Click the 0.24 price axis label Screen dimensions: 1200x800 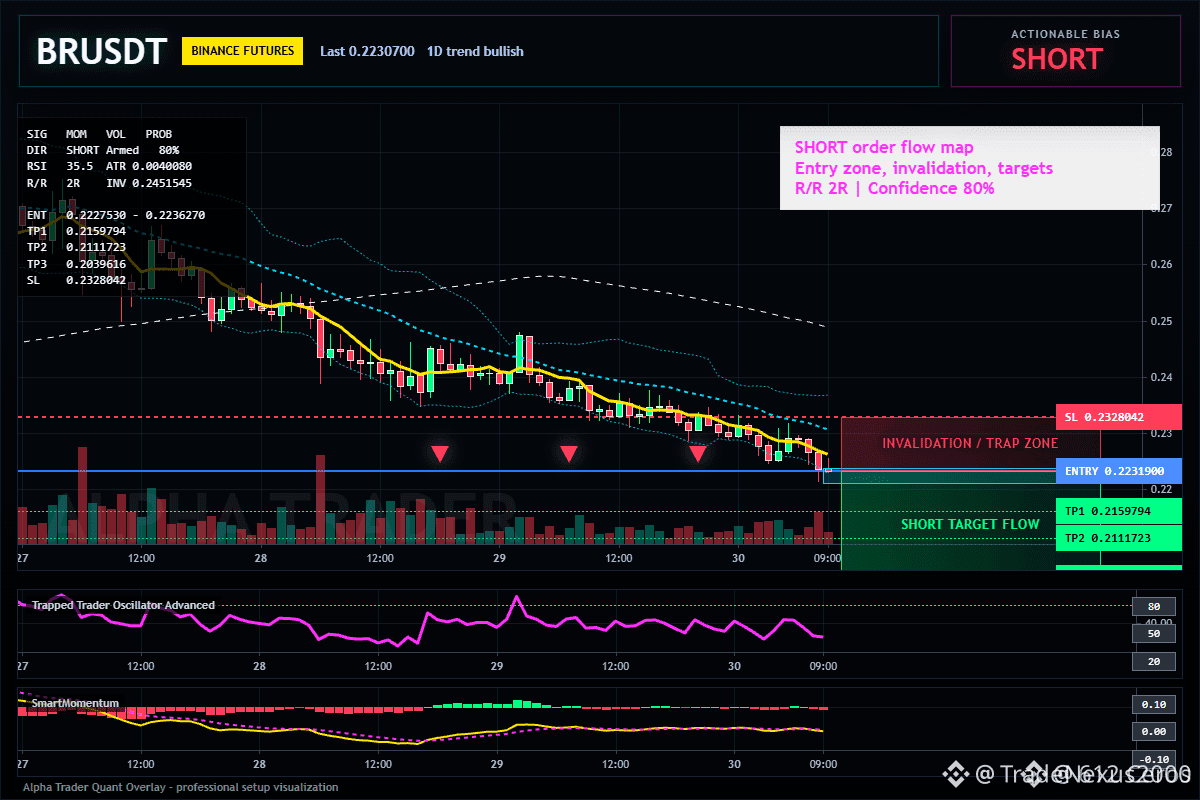click(x=1160, y=377)
